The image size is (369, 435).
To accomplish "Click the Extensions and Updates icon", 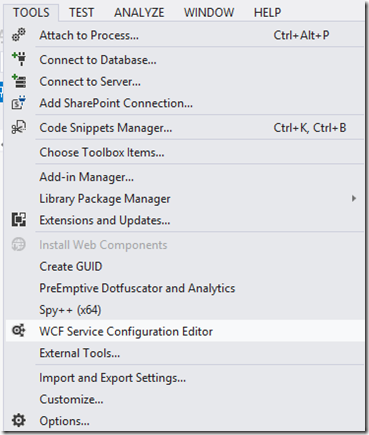I will coord(19,220).
